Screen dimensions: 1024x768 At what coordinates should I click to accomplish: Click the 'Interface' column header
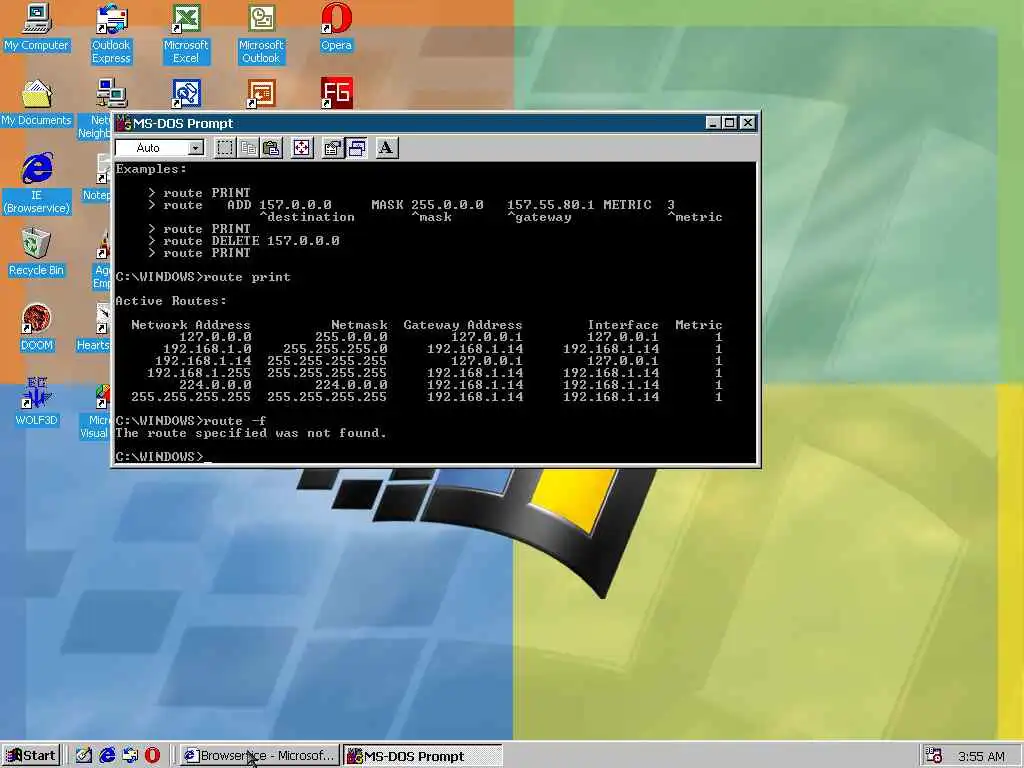click(x=623, y=325)
